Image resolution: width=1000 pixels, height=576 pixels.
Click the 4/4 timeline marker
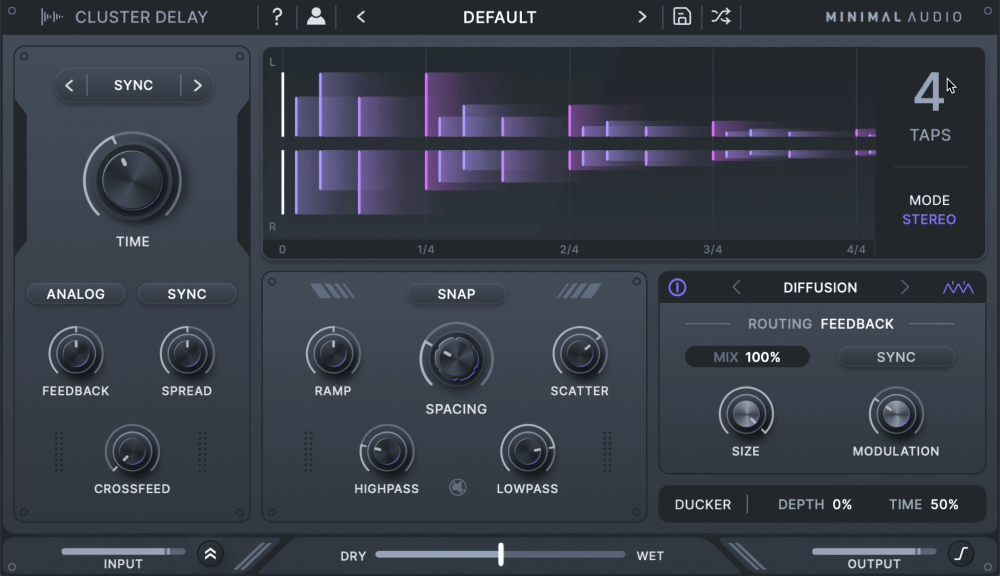click(856, 249)
